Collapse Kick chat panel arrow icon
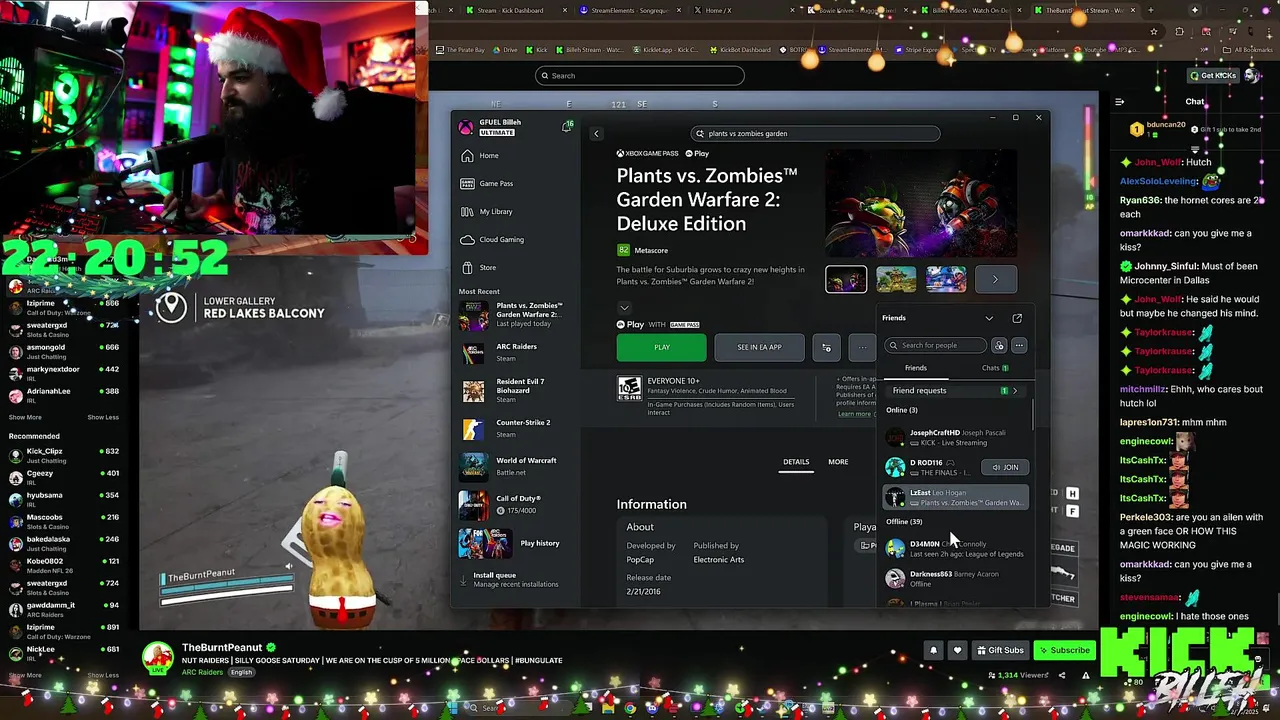1280x720 pixels. pos(1120,101)
